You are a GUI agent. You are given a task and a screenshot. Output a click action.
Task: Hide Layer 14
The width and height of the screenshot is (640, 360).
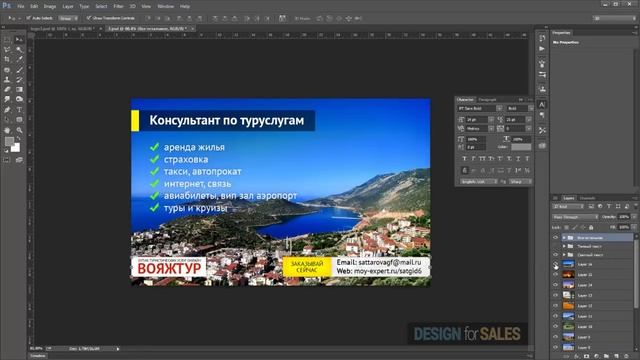click(556, 285)
